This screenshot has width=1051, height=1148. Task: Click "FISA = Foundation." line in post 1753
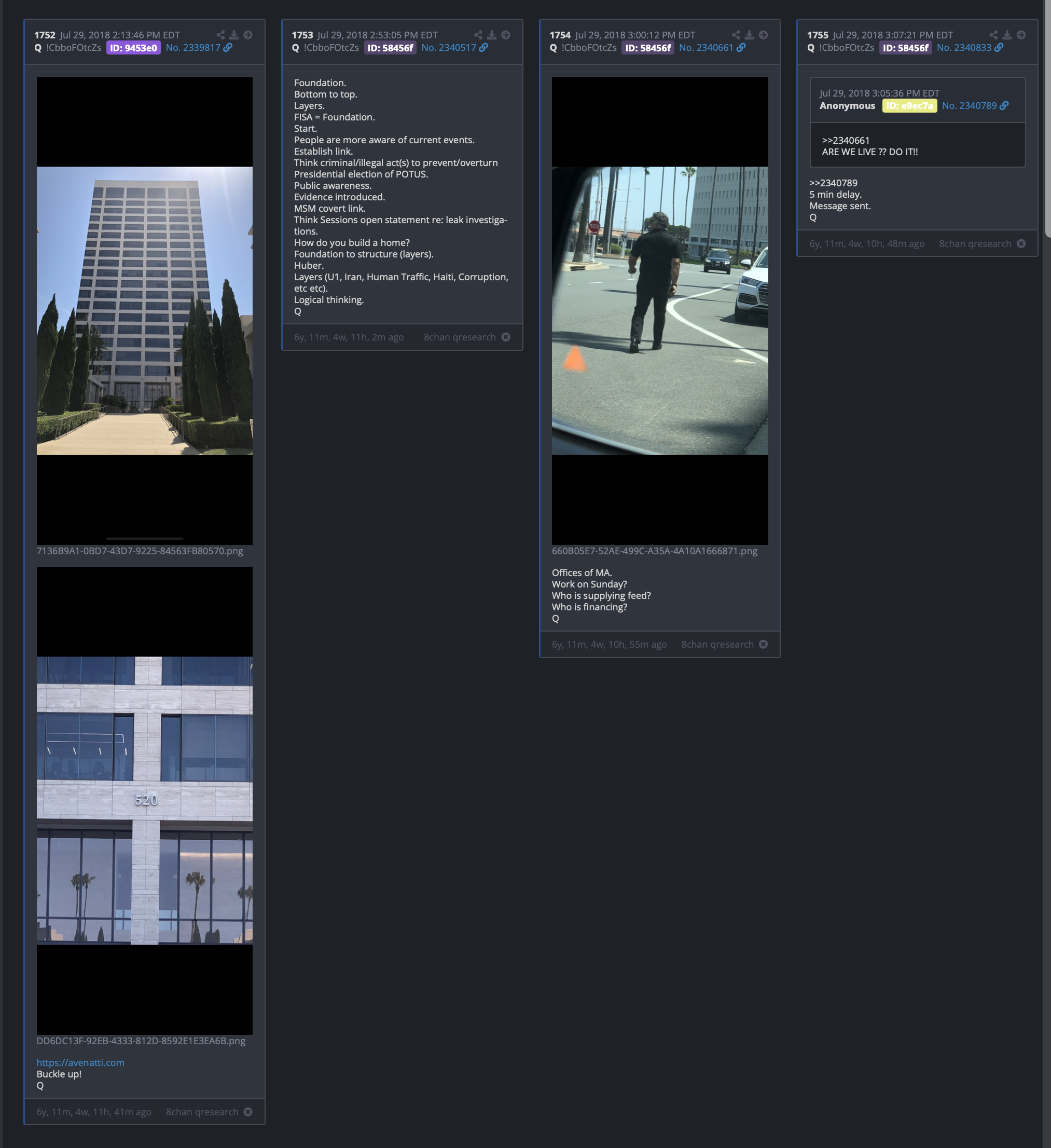click(x=334, y=117)
